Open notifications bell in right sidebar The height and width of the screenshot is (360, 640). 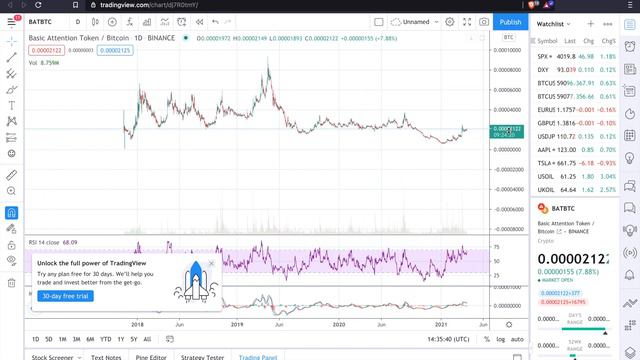pyautogui.click(x=630, y=275)
